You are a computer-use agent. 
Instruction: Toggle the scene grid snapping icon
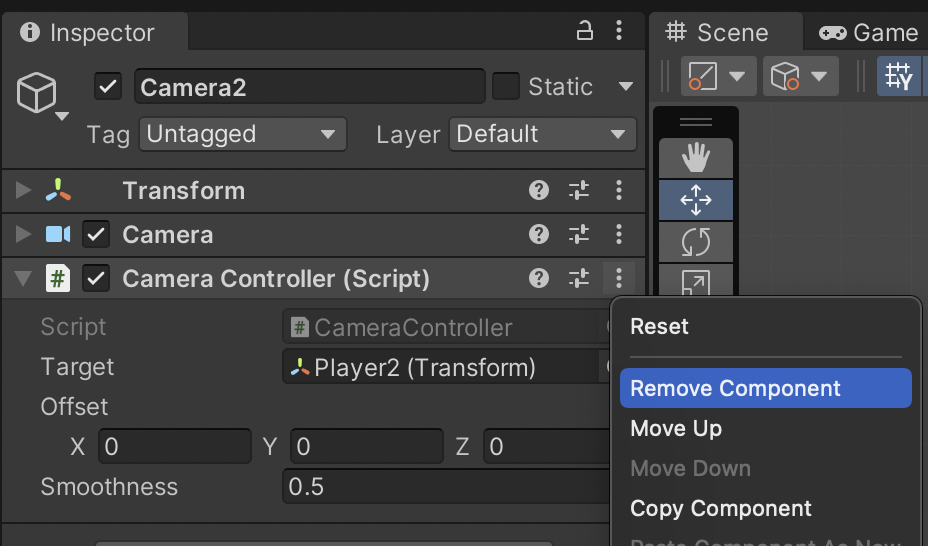click(900, 77)
